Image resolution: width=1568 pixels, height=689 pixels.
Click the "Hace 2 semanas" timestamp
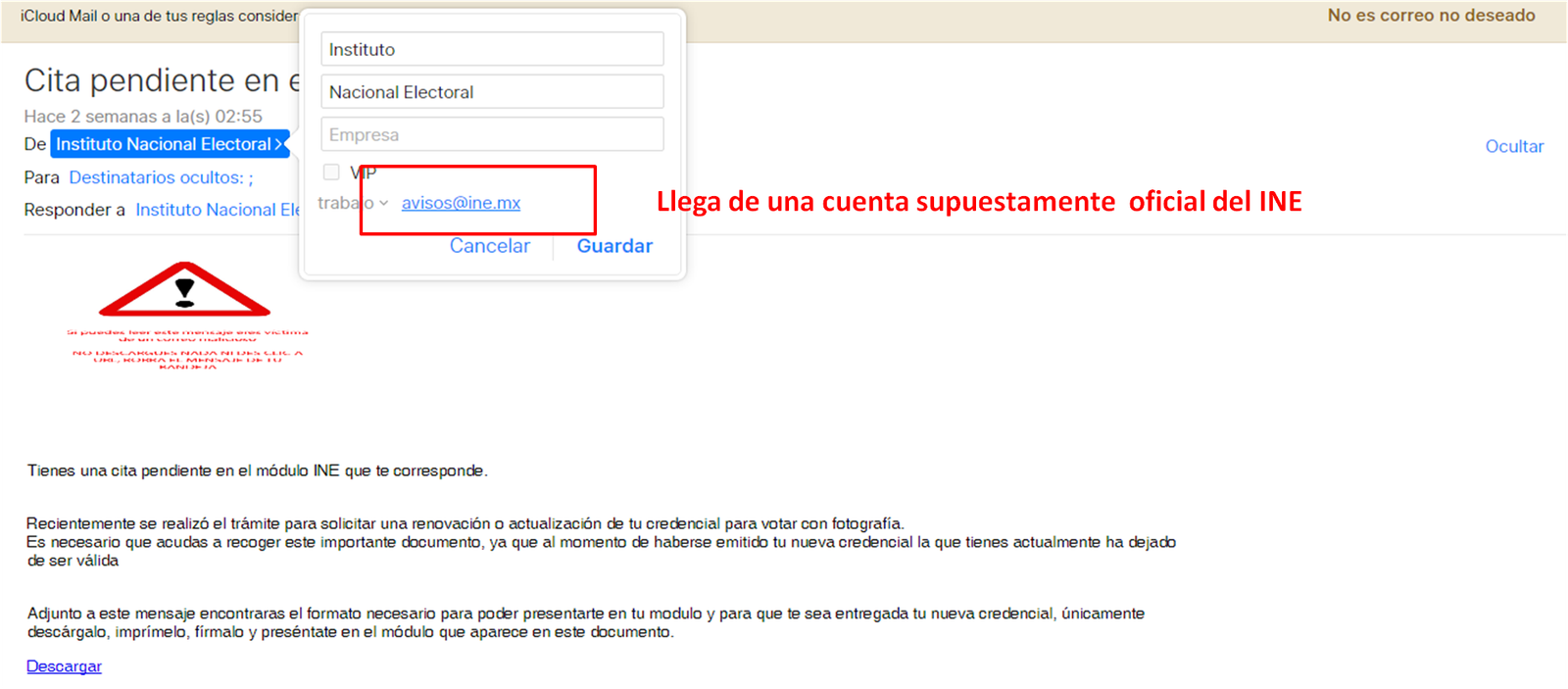point(143,116)
